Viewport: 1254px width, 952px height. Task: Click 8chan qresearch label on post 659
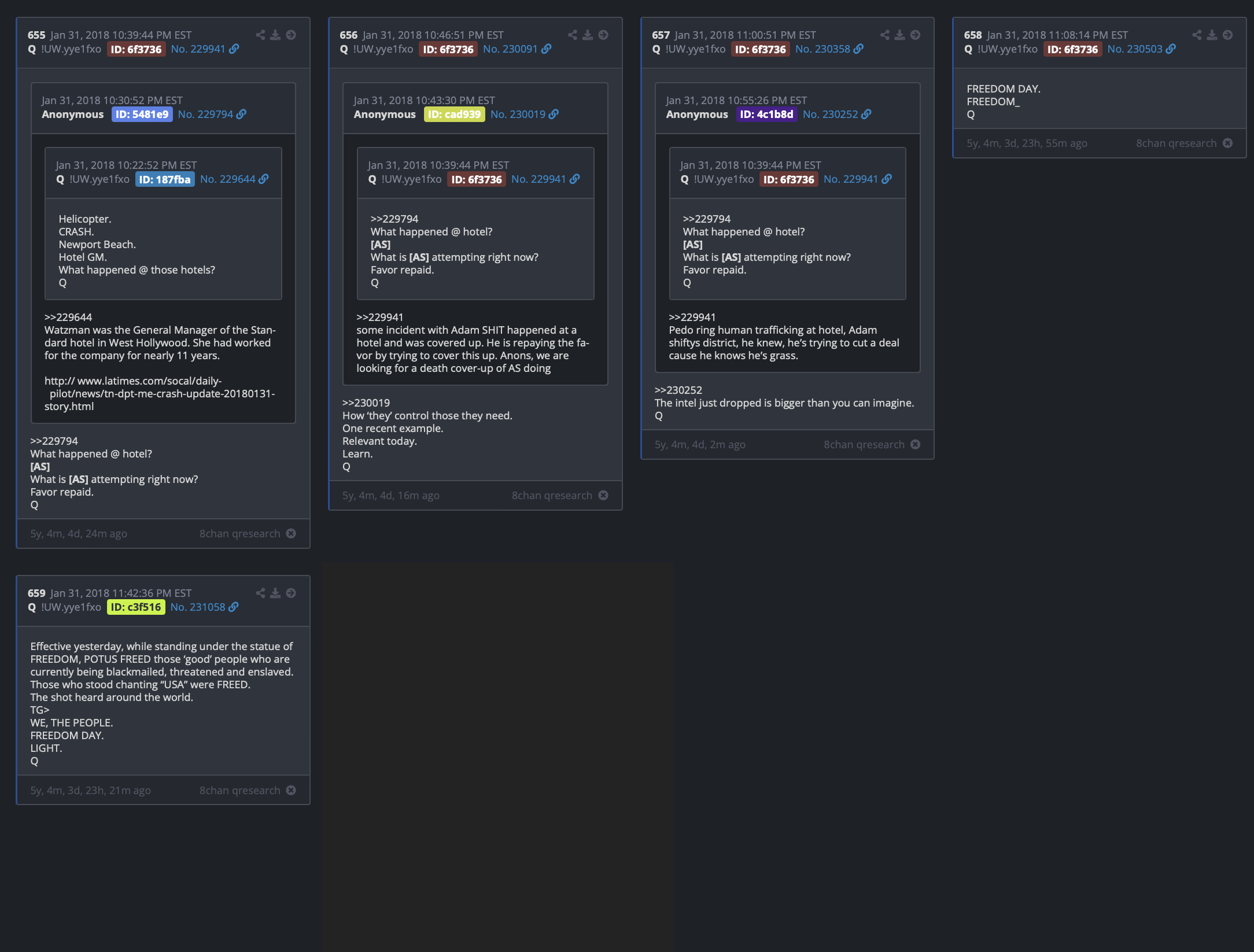[240, 790]
